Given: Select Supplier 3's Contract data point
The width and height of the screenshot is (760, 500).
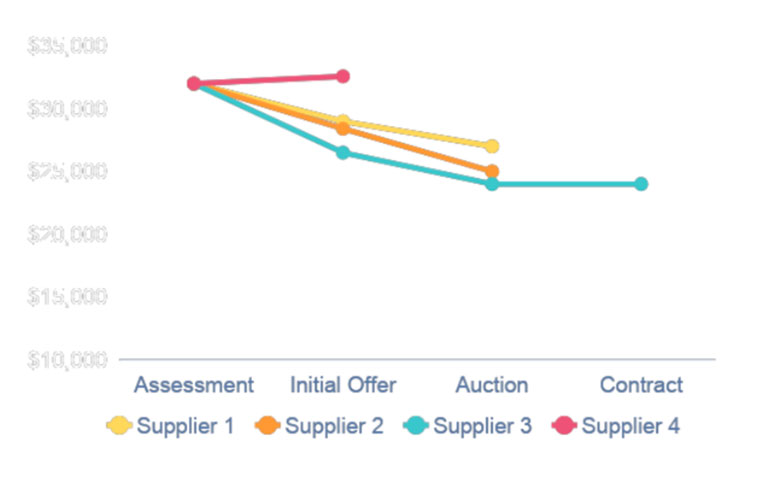Looking at the screenshot, I should tap(641, 184).
